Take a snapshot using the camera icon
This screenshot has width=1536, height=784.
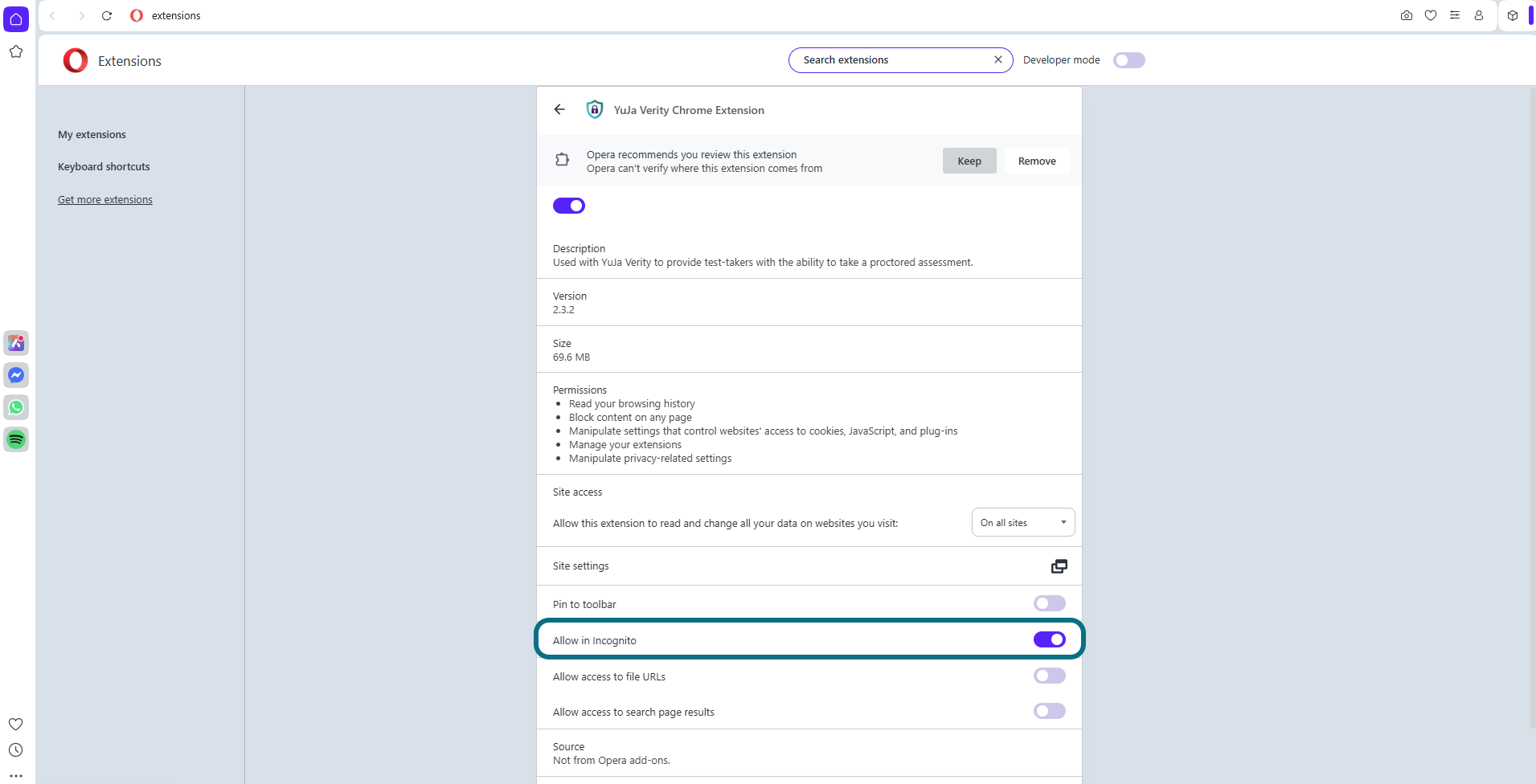click(x=1406, y=15)
